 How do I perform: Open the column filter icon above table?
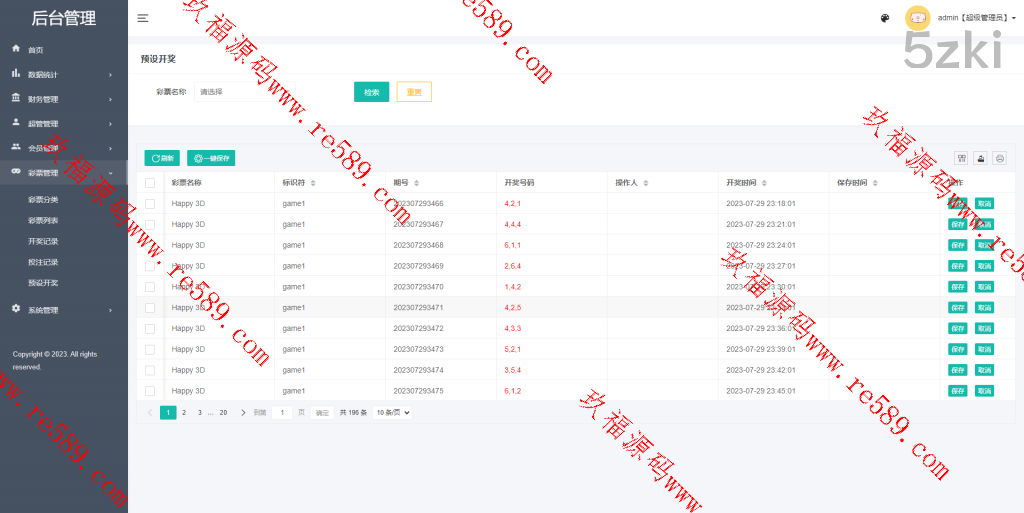pyautogui.click(x=961, y=158)
